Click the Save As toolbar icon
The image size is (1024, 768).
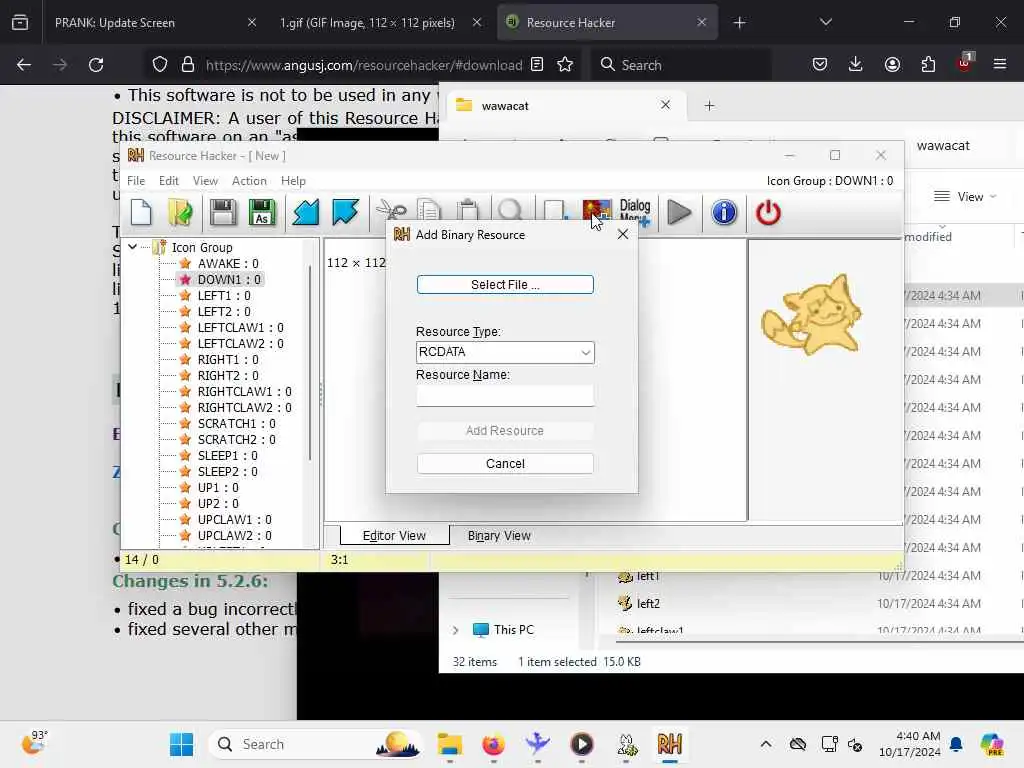pos(261,212)
